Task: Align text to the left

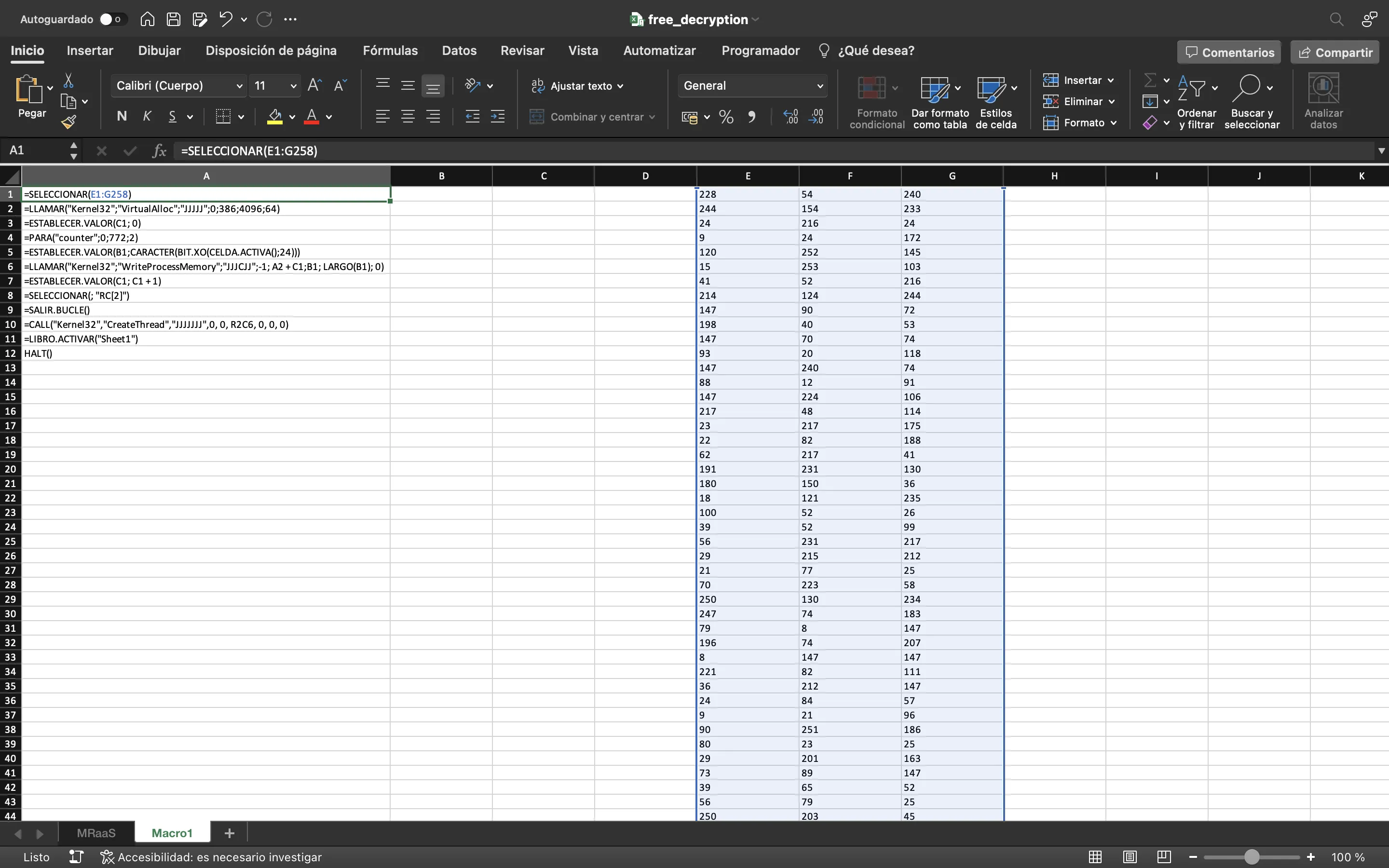Action: (382, 117)
